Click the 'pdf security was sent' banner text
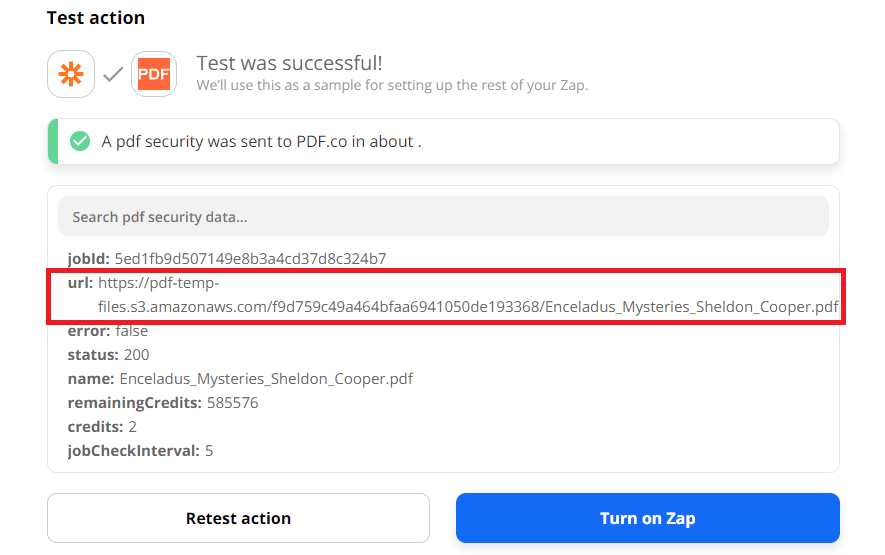The width and height of the screenshot is (885, 555). click(x=261, y=142)
